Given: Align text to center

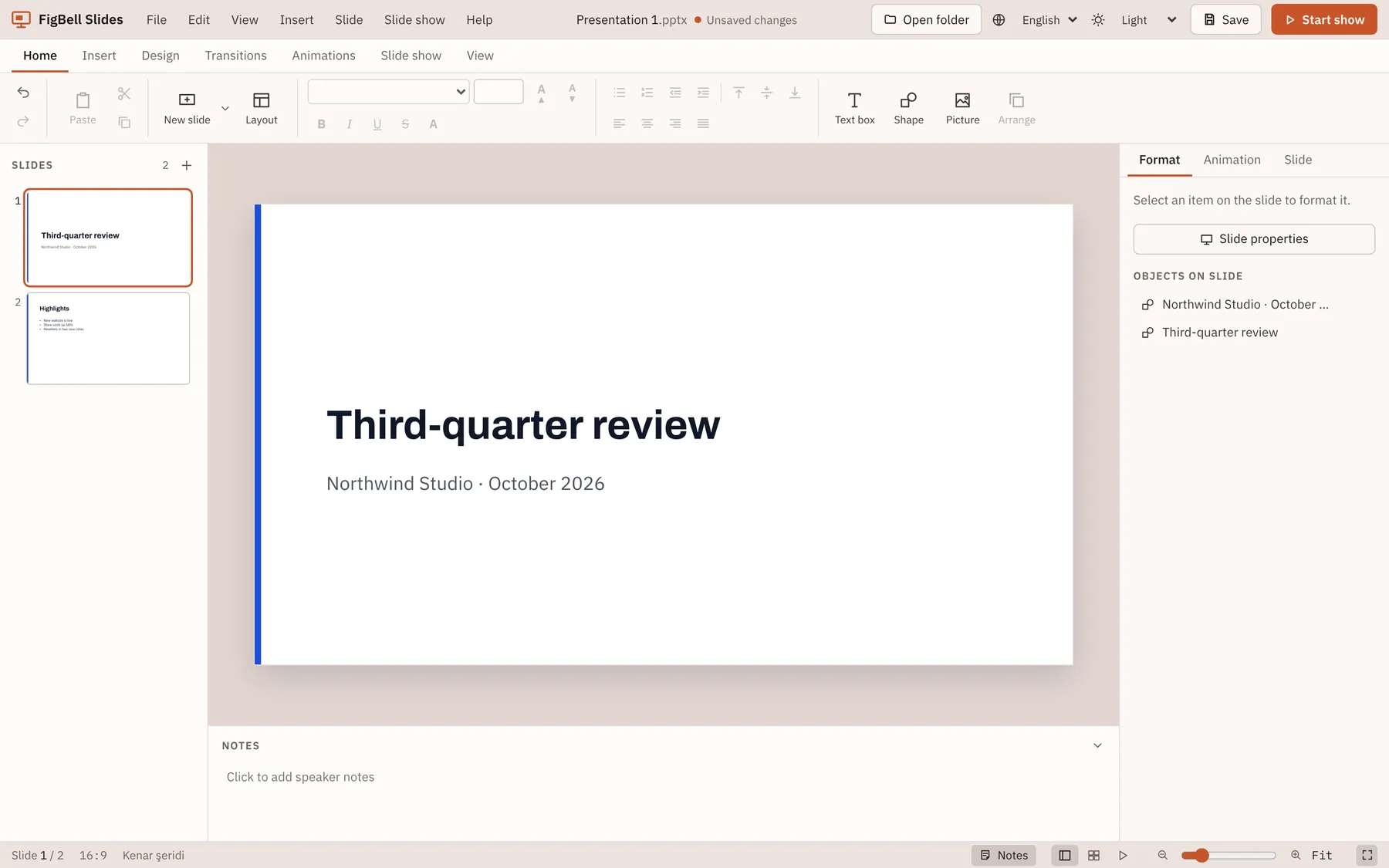Looking at the screenshot, I should (647, 123).
